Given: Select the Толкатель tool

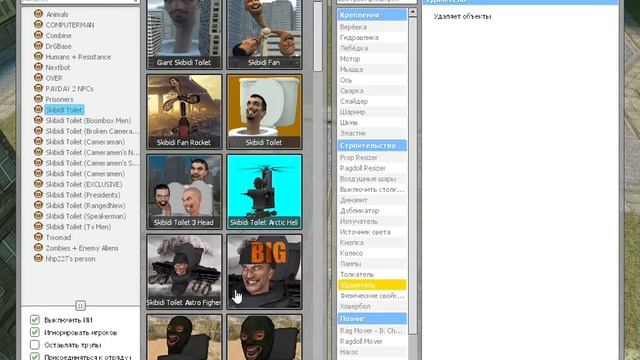Looking at the screenshot, I should (x=372, y=274).
